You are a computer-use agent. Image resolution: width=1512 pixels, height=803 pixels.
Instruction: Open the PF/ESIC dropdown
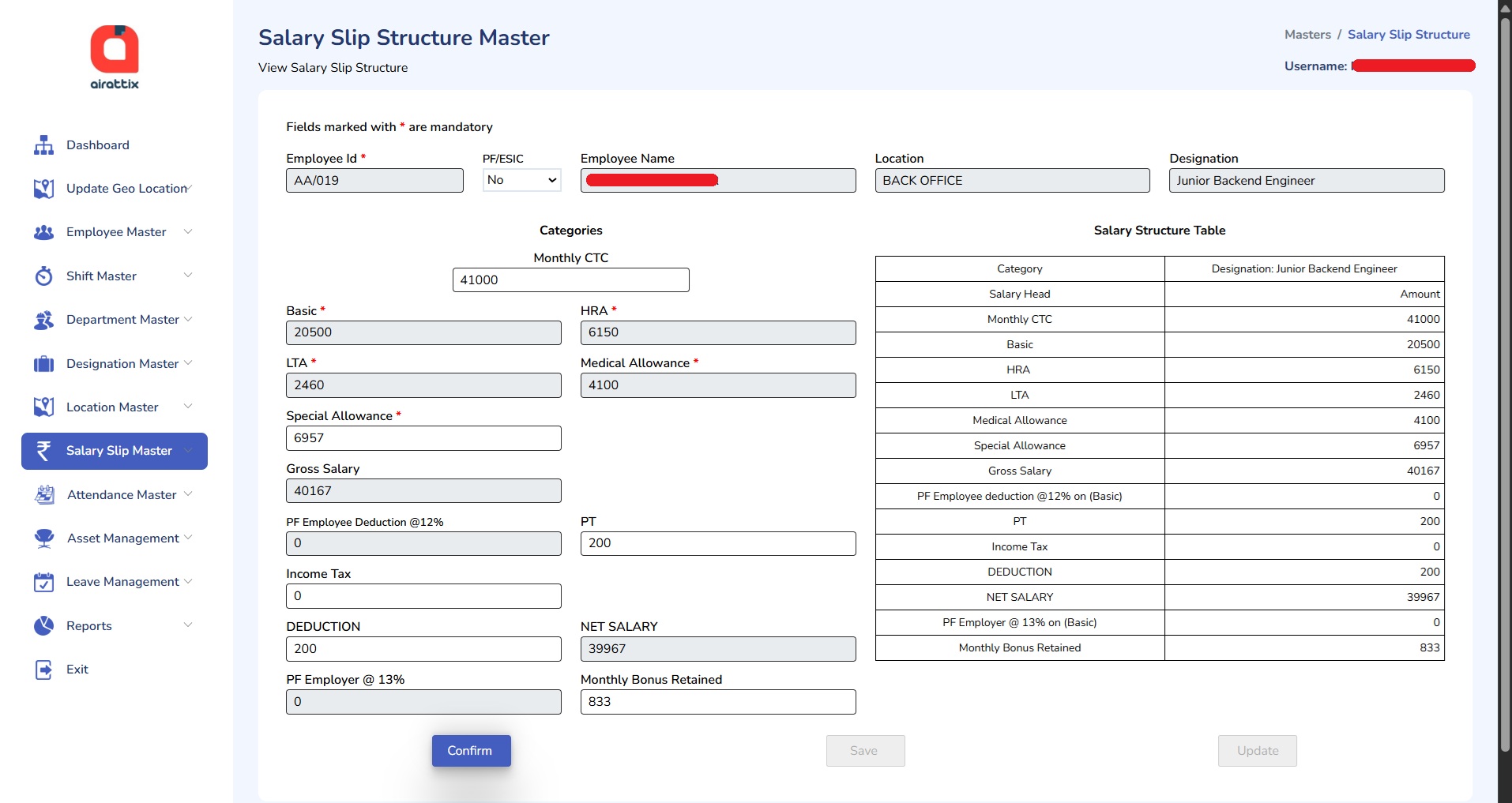[521, 180]
